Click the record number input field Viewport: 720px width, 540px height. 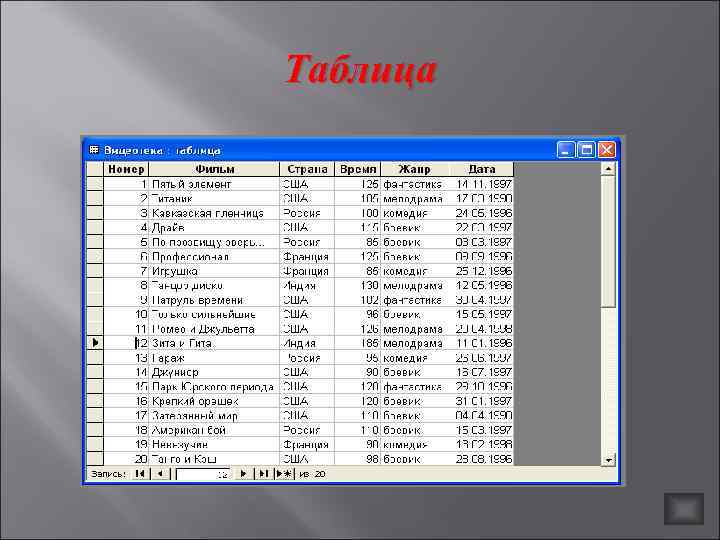coord(202,474)
